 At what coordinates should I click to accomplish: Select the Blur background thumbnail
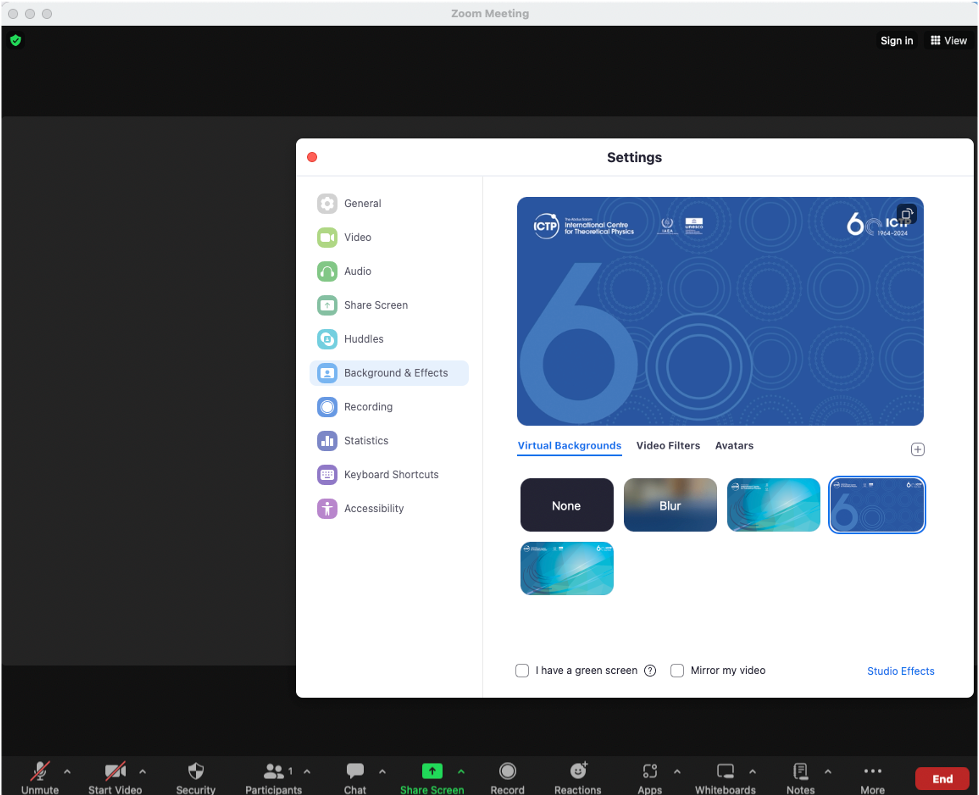point(670,505)
